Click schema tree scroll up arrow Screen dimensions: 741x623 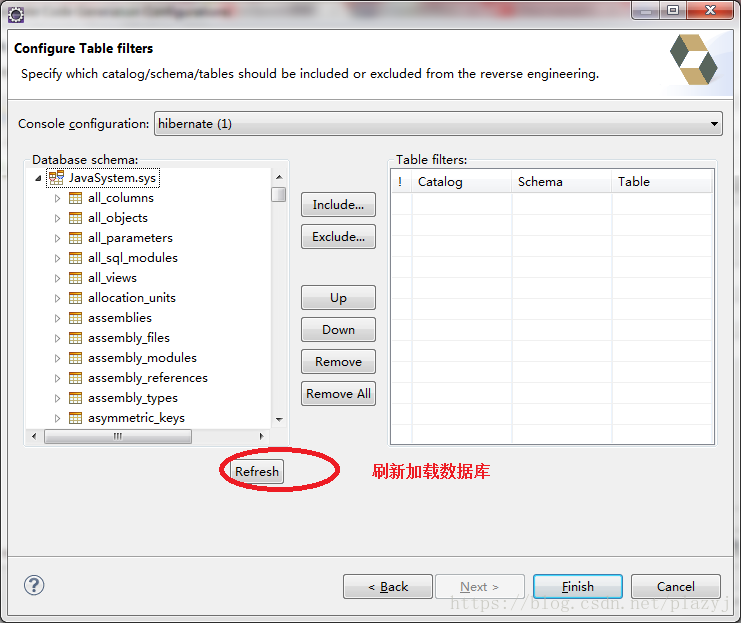tap(279, 177)
